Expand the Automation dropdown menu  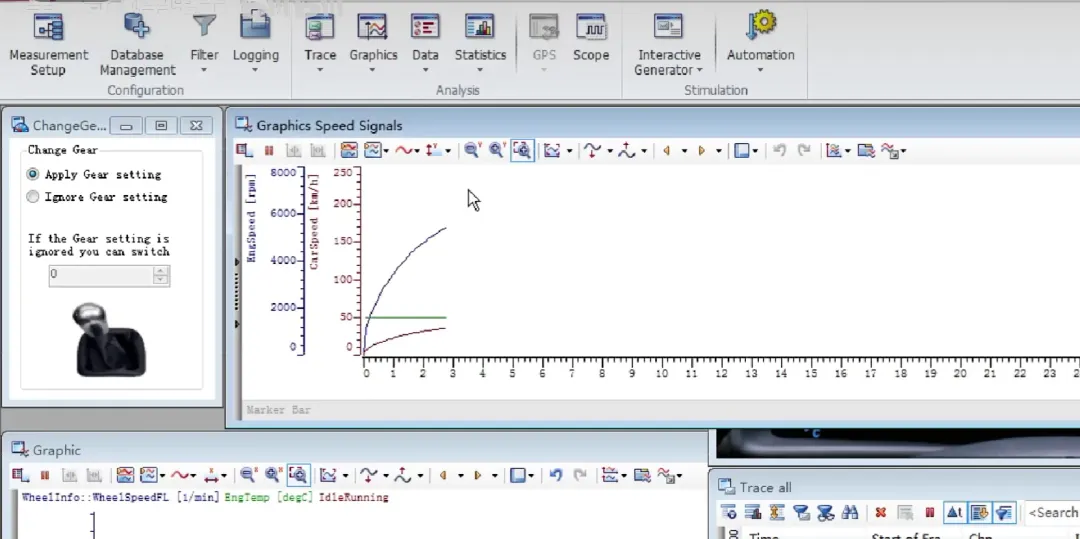[x=760, y=70]
